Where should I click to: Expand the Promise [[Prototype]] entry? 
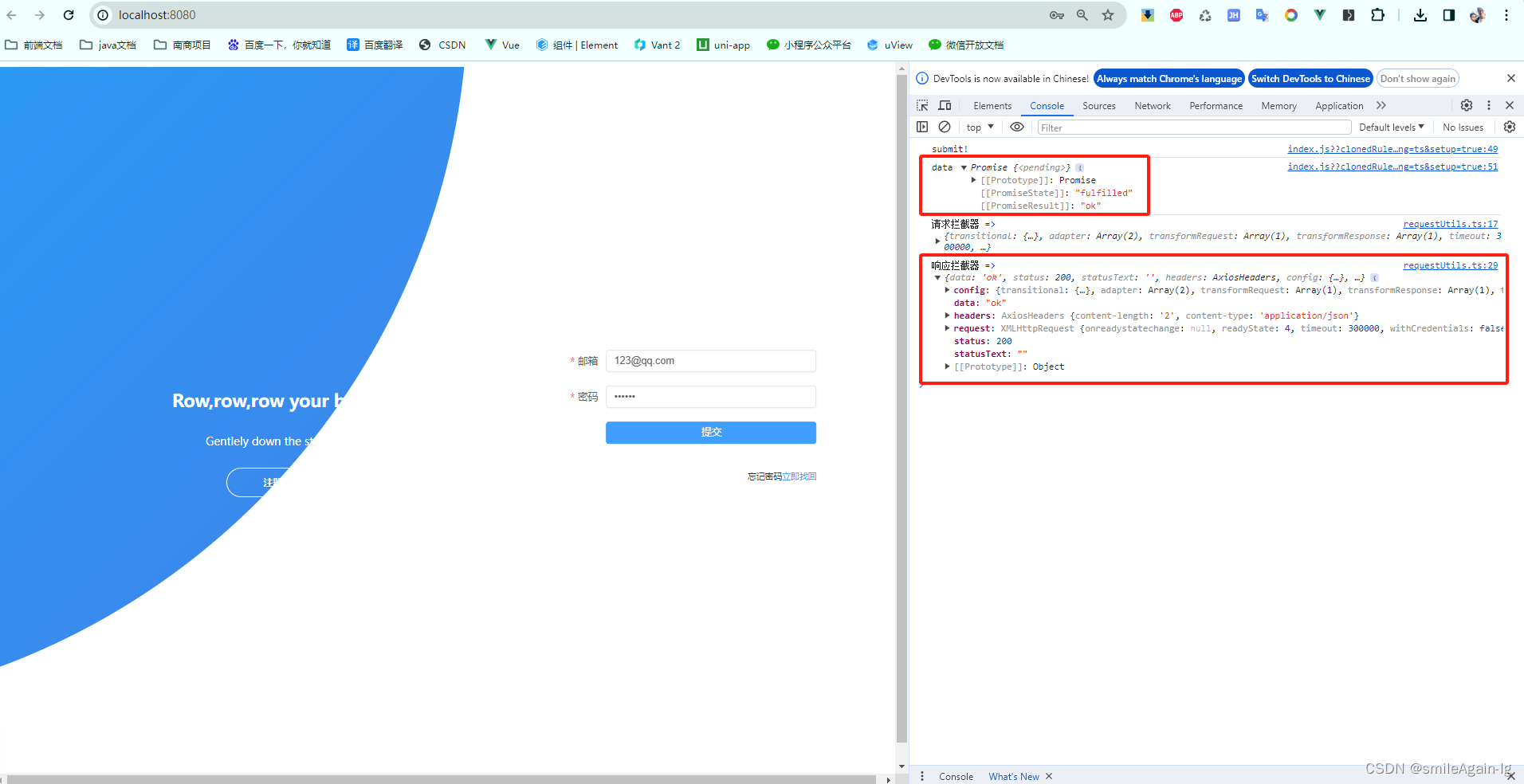[974, 180]
